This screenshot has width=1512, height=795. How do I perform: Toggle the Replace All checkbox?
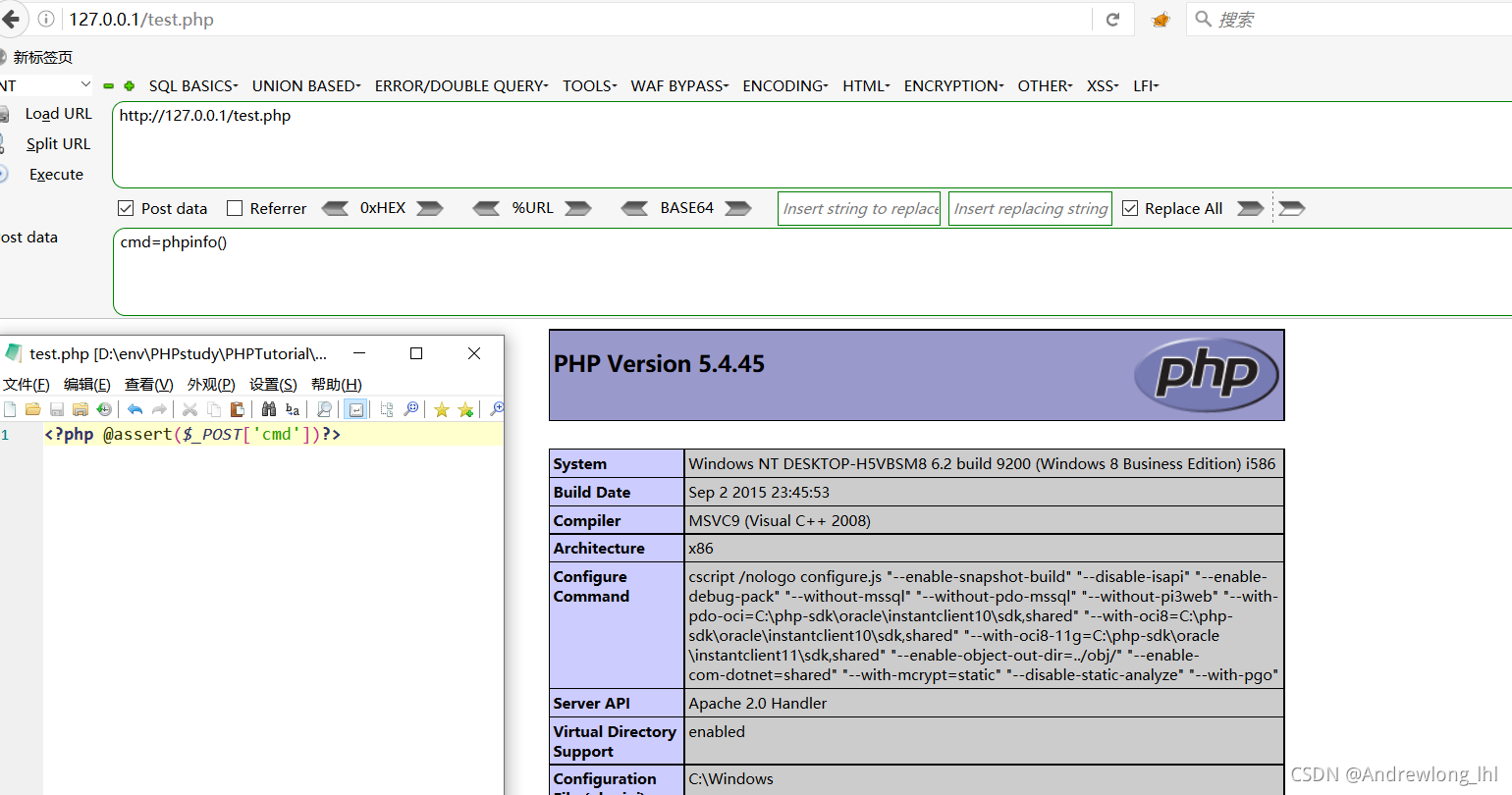click(x=1130, y=208)
